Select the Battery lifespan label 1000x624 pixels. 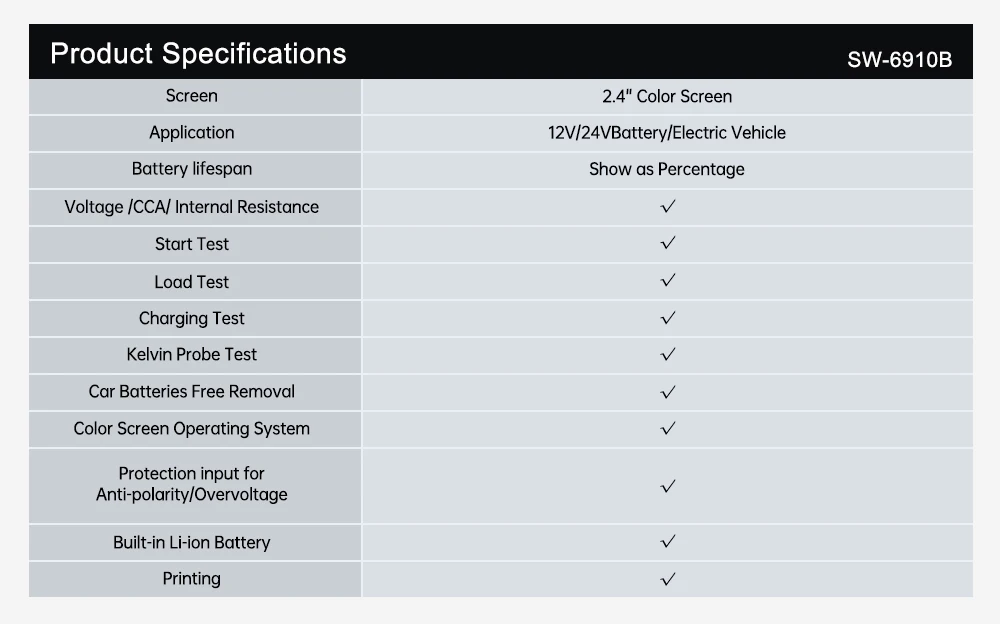(x=191, y=169)
